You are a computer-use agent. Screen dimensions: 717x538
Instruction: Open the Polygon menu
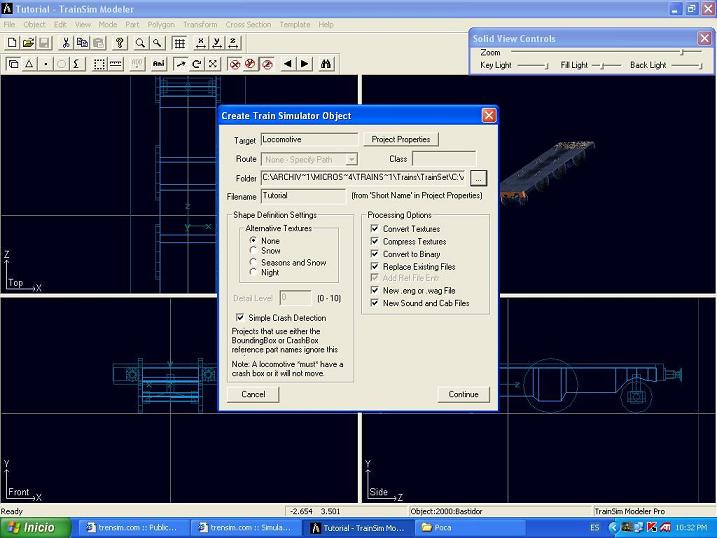pos(160,24)
